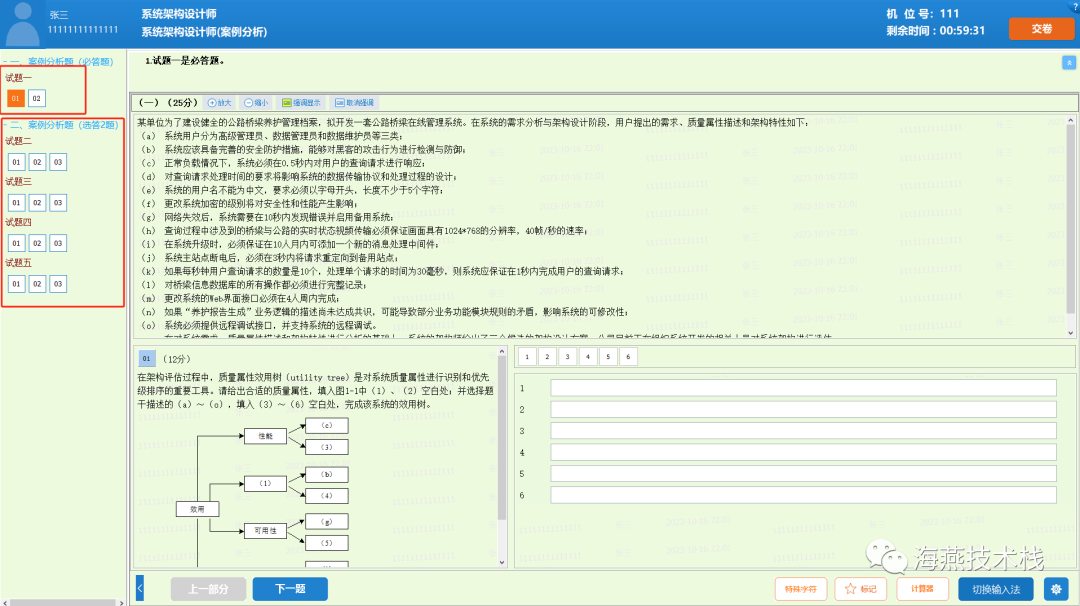1080x606 pixels.
Task: Select question 02 under 试题二
Action: tap(37, 163)
